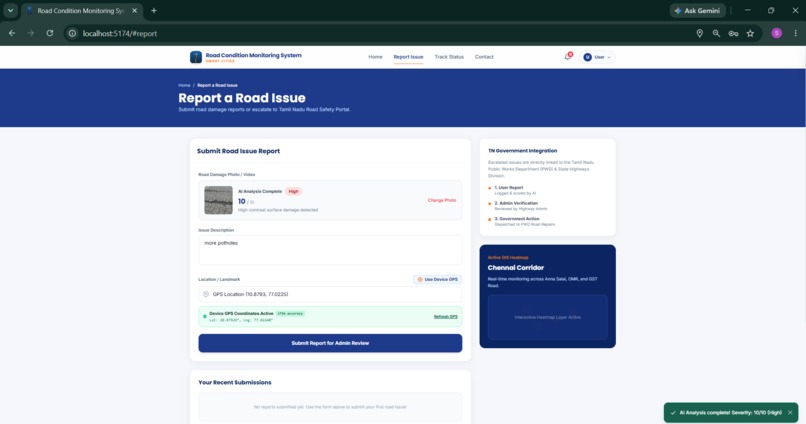Click the Interactive Heatmap Layer panel

547,317
